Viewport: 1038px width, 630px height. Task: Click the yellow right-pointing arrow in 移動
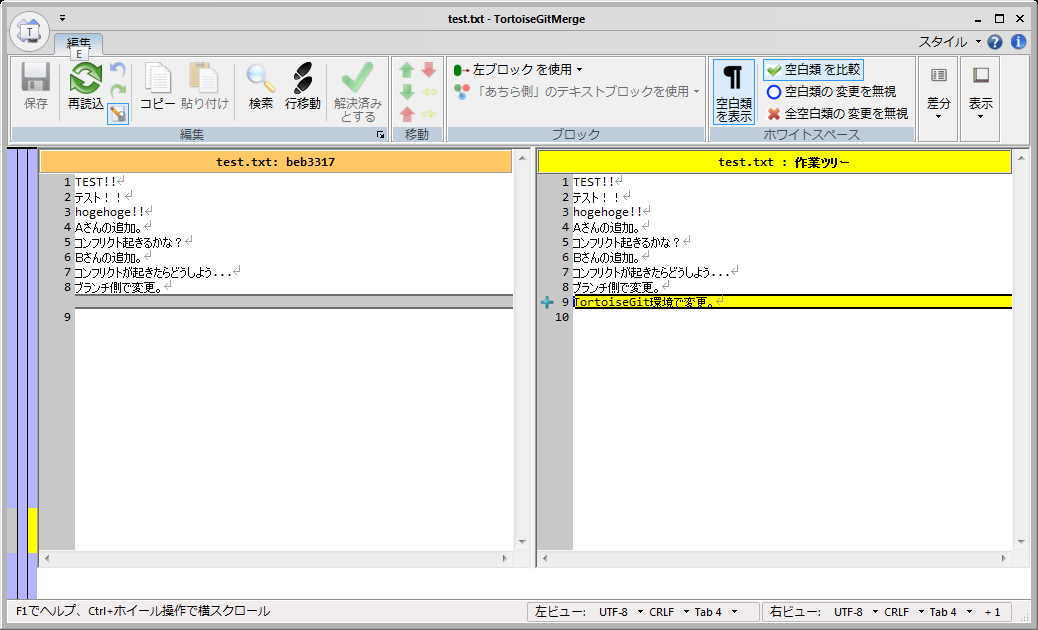tap(429, 114)
